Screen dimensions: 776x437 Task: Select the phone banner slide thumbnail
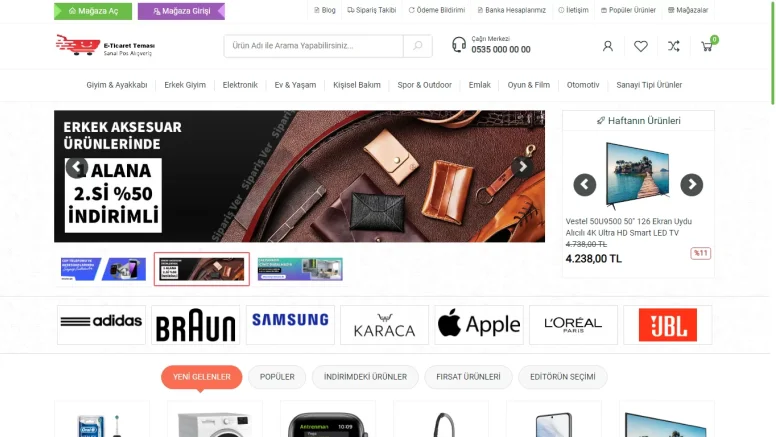click(x=103, y=269)
